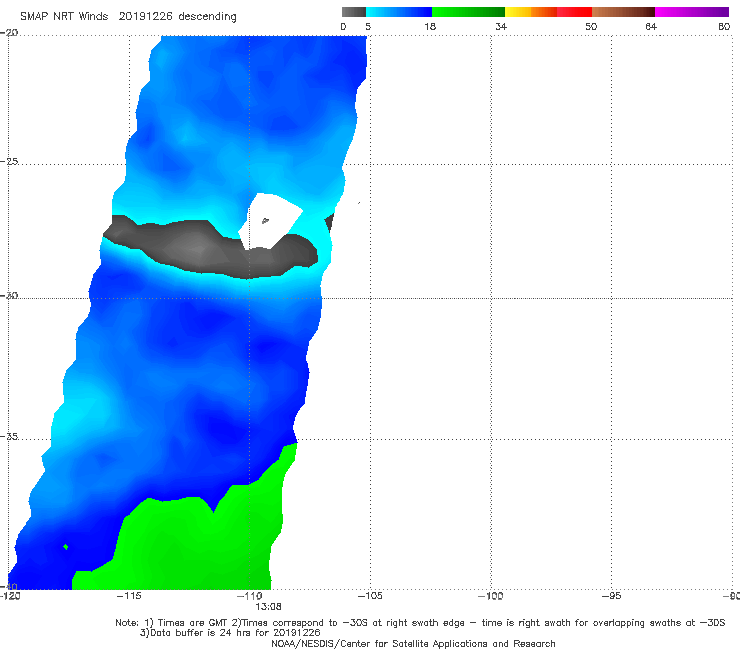This screenshot has width=740, height=650.
Task: Click the tiny island outline inside the white patch
Action: click(265, 220)
